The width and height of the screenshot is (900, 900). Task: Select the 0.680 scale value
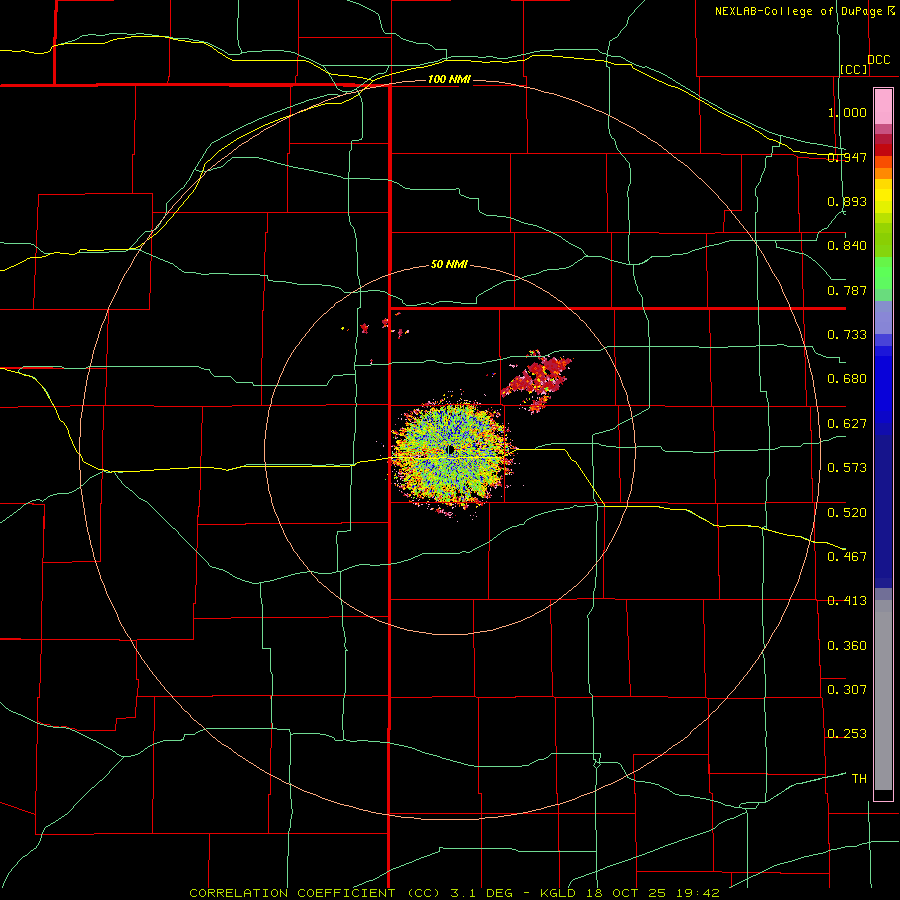pos(847,379)
